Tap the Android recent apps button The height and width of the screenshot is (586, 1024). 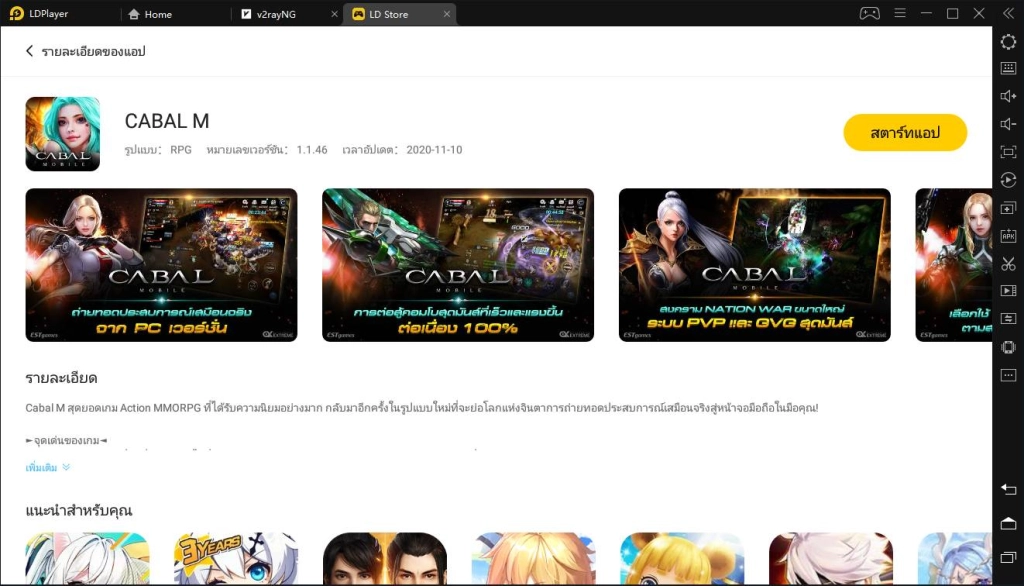pyautogui.click(x=1008, y=557)
